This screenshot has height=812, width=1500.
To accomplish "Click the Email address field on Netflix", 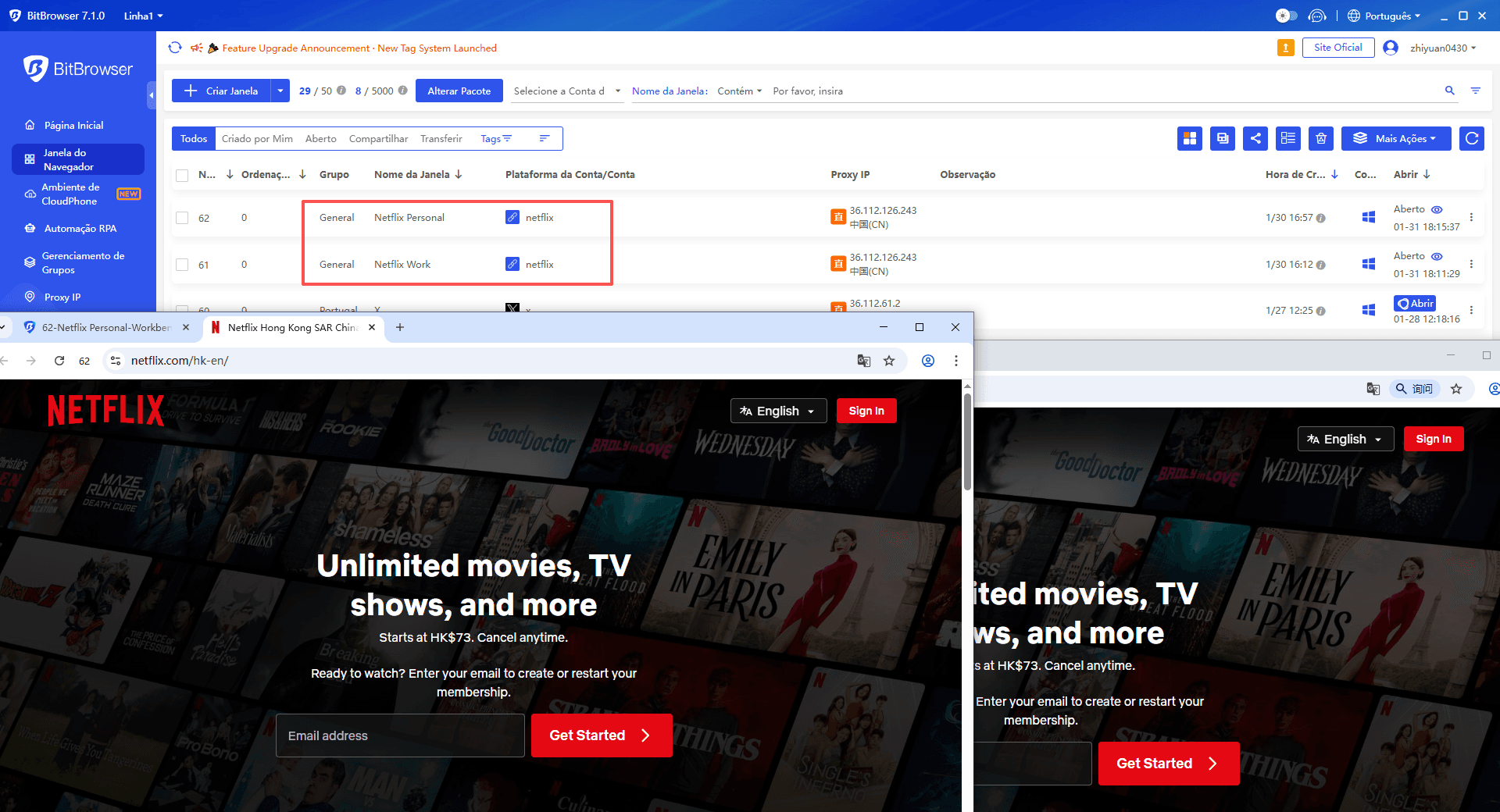I will 400,735.
